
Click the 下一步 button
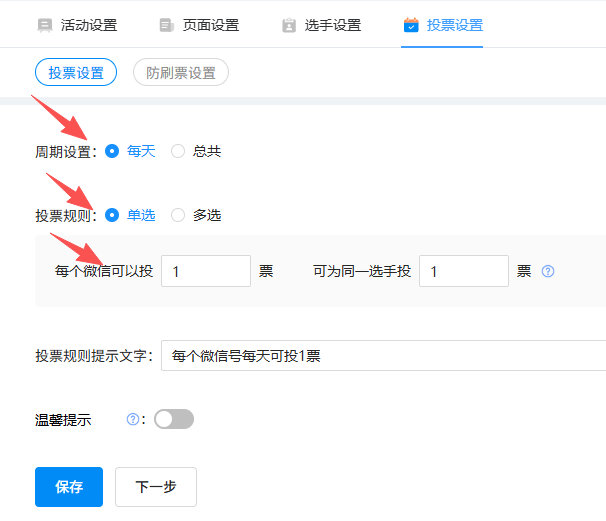point(155,487)
